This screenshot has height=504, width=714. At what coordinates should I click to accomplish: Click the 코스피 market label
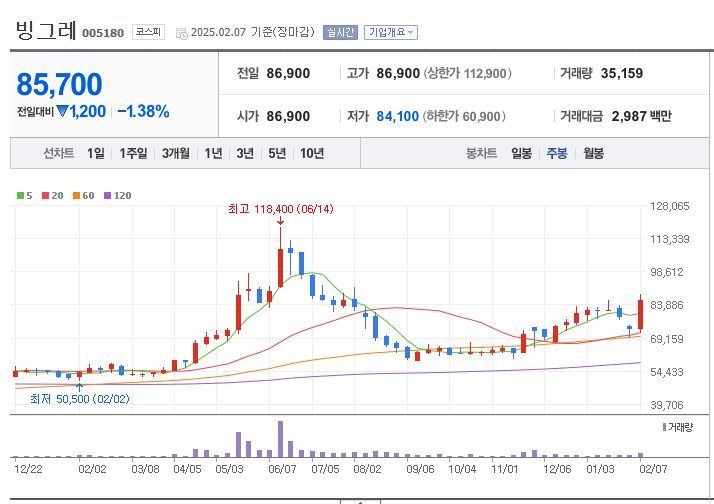coord(148,32)
